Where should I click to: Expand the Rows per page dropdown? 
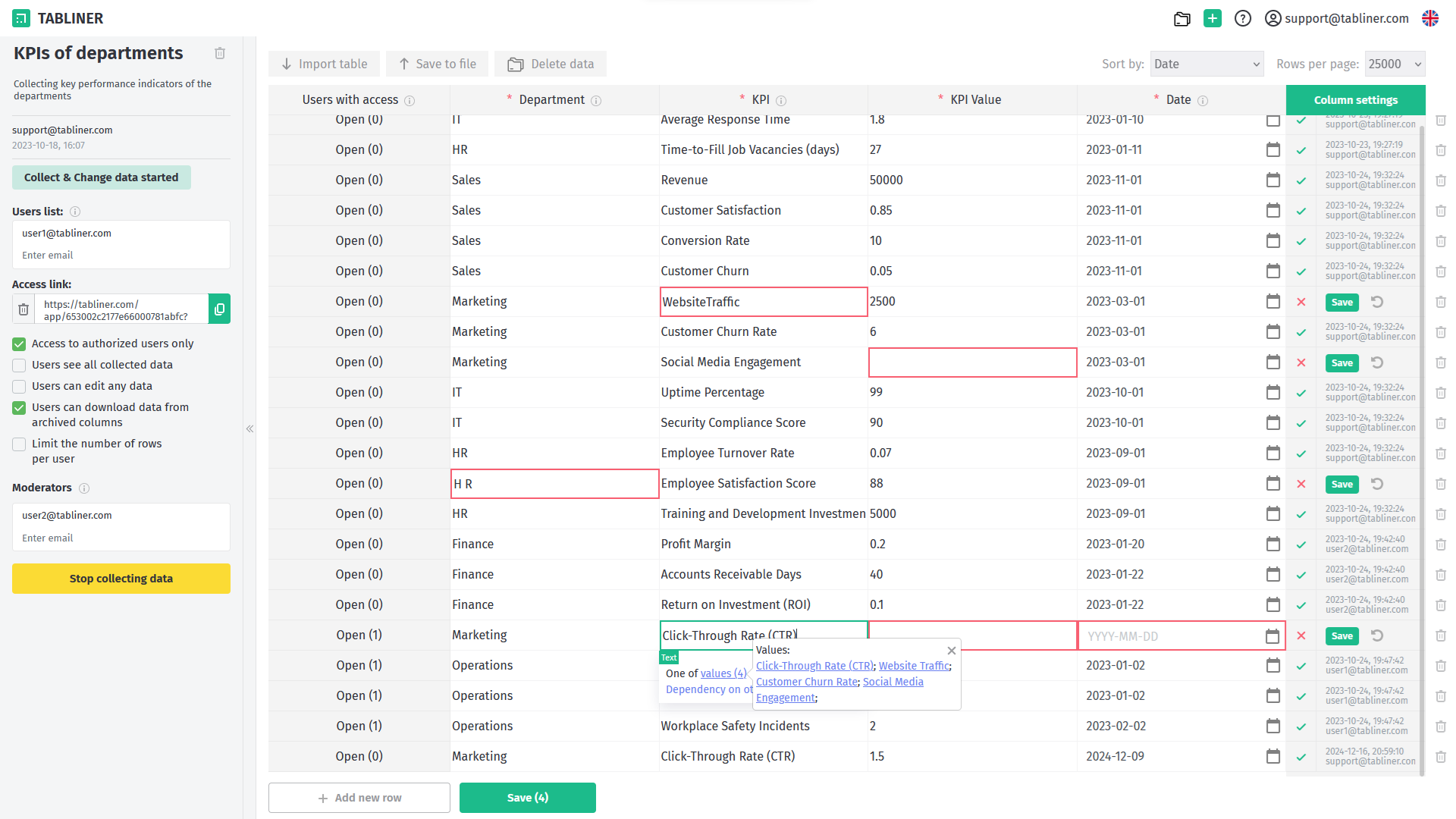point(1395,64)
